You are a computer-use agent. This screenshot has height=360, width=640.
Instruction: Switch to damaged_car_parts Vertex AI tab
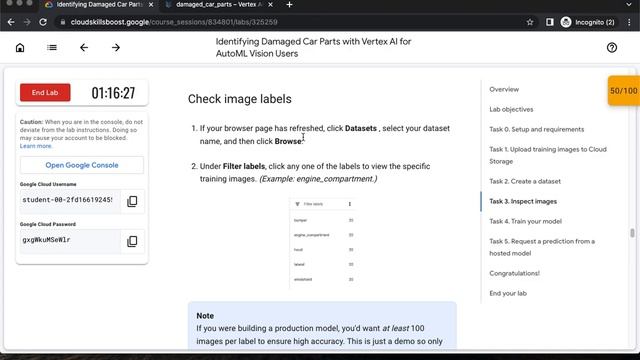point(219,4)
